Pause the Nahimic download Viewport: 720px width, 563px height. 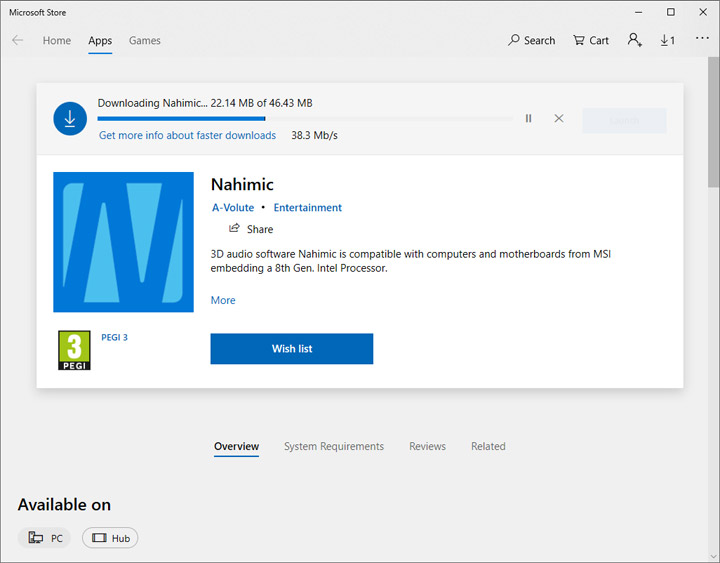(528, 118)
